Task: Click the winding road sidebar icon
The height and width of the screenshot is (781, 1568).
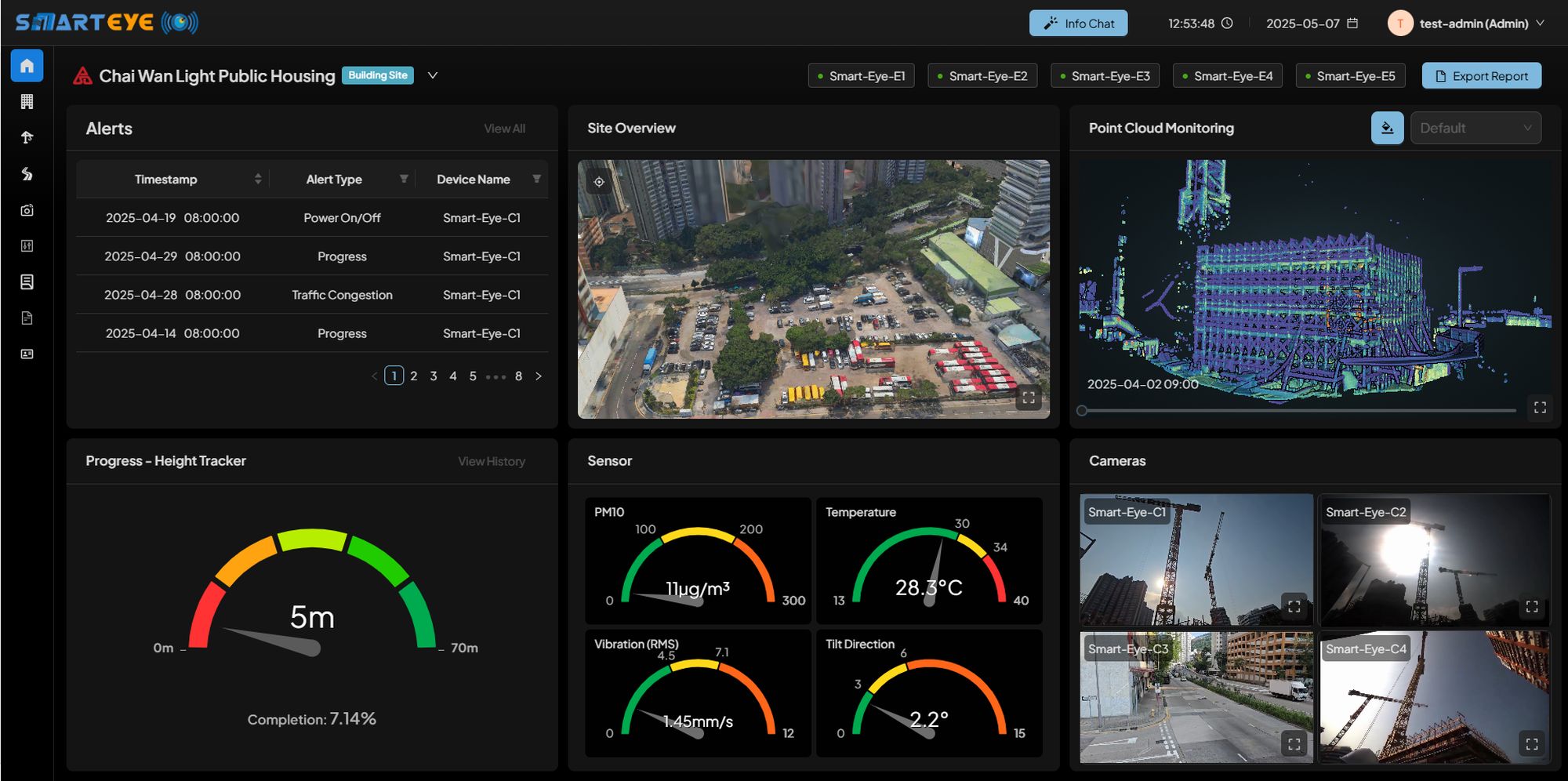Action: click(x=27, y=174)
